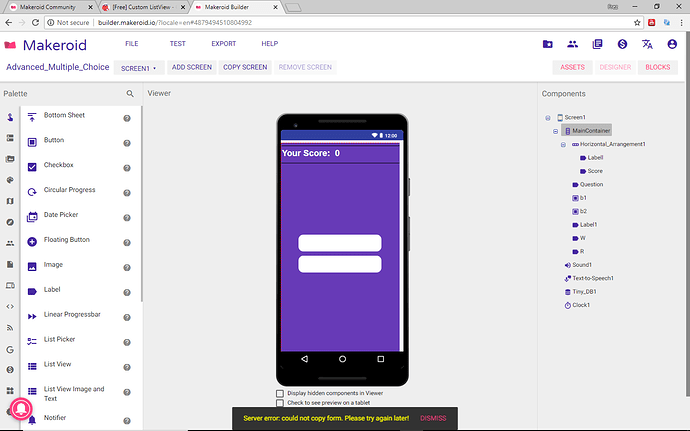The width and height of the screenshot is (690, 431).
Task: Switch to the Custom ListView browser tab
Action: [x=143, y=7]
